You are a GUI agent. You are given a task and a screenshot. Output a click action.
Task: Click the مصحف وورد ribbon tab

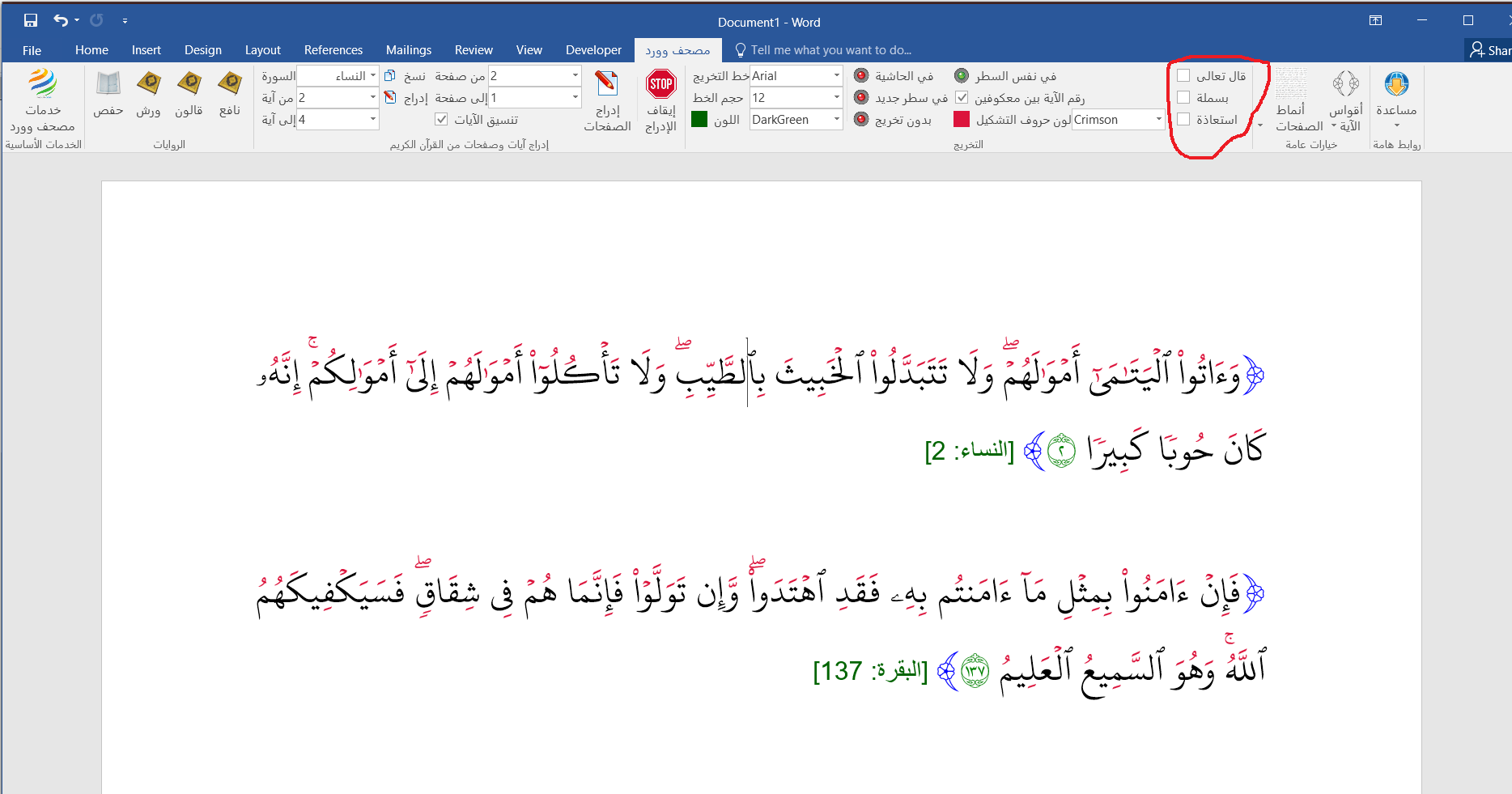(677, 50)
